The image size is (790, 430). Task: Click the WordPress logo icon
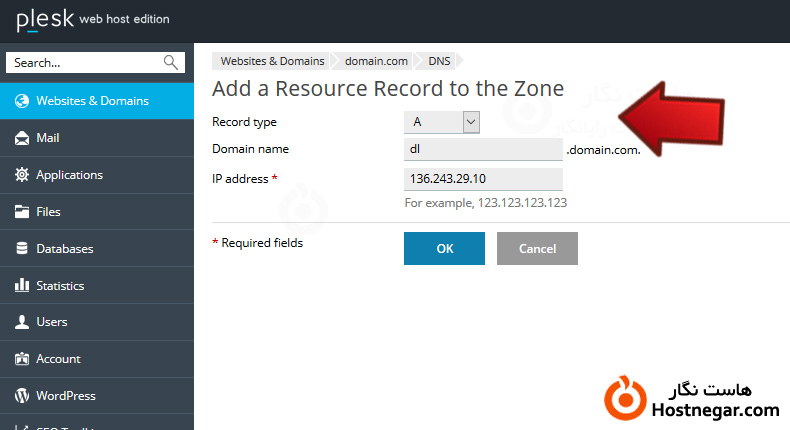tap(21, 396)
